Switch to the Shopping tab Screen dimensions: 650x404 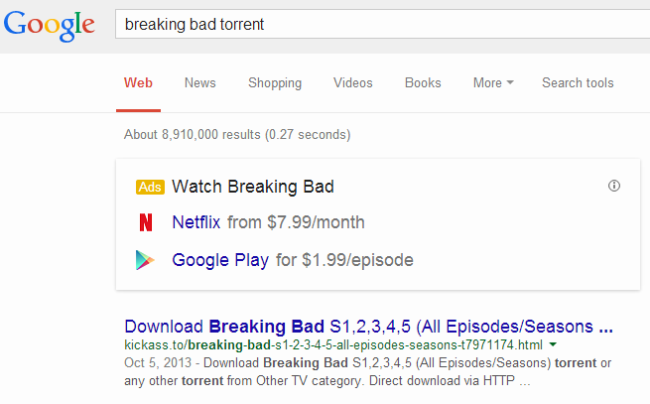pyautogui.click(x=275, y=83)
